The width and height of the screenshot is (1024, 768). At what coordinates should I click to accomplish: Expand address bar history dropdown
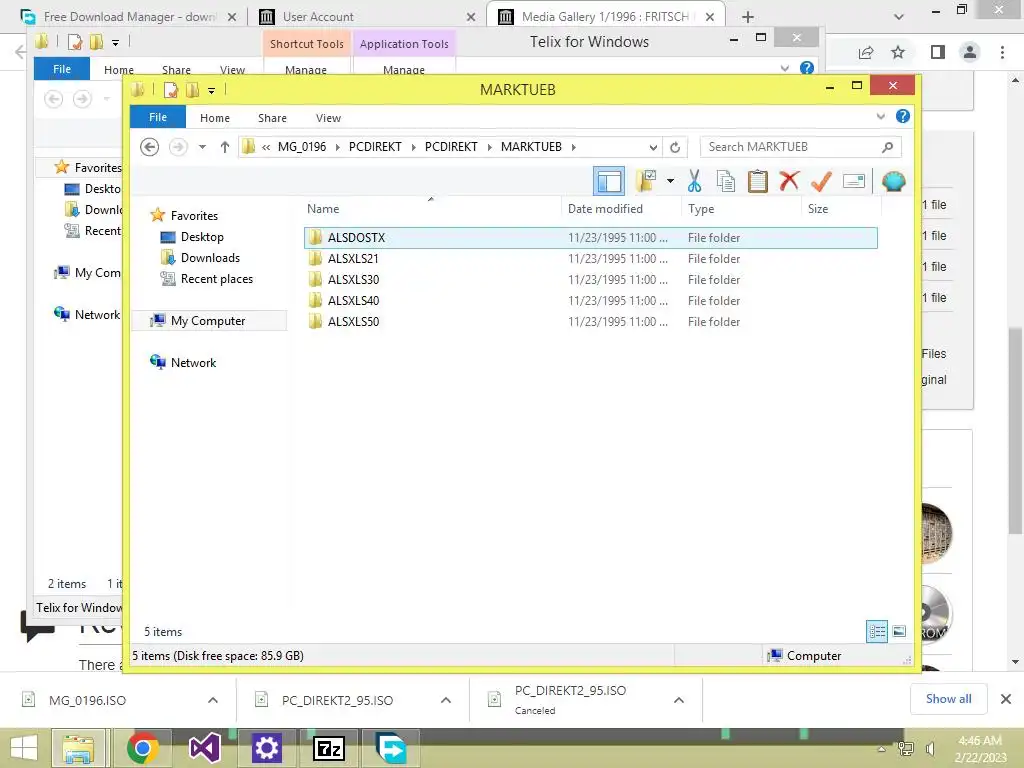(653, 147)
